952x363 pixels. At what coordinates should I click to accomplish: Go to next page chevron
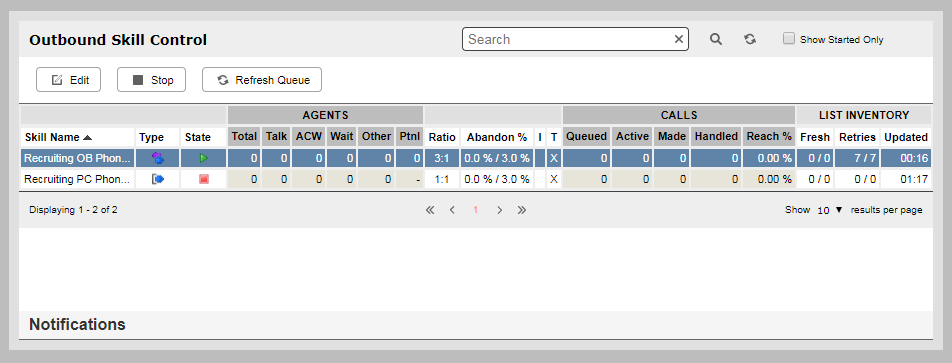(x=500, y=210)
